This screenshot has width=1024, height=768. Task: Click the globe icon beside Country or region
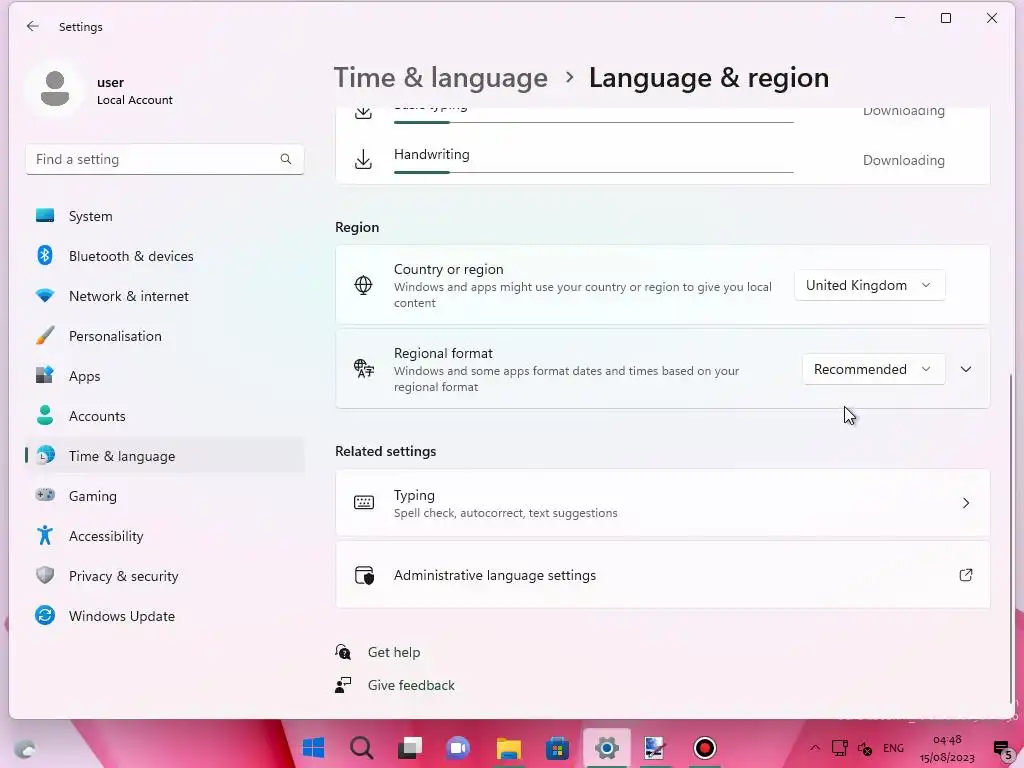point(363,285)
